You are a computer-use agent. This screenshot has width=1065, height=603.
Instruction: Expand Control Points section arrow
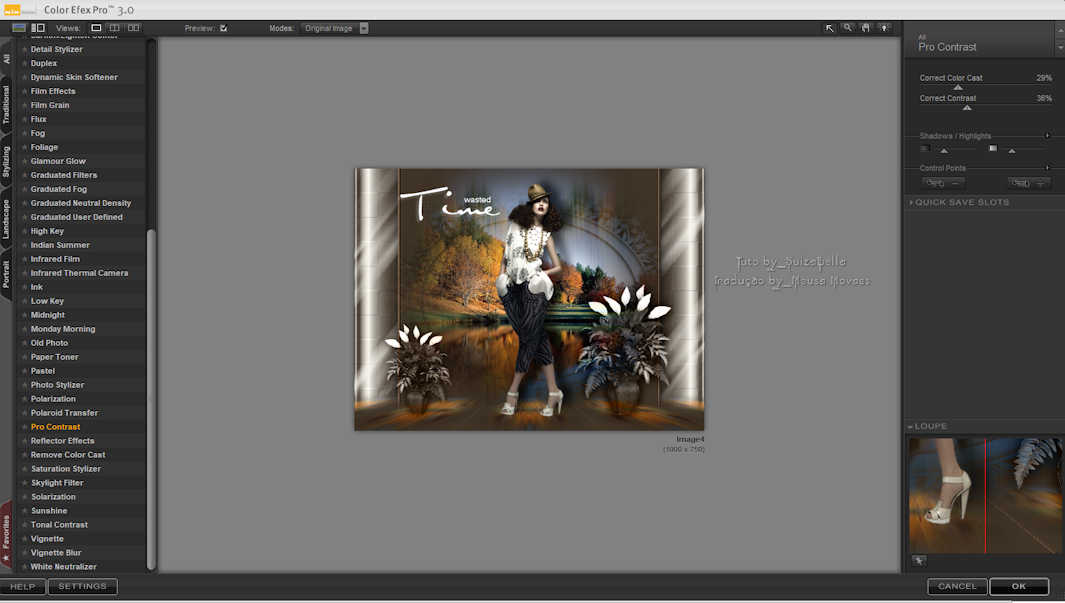[x=1047, y=168]
